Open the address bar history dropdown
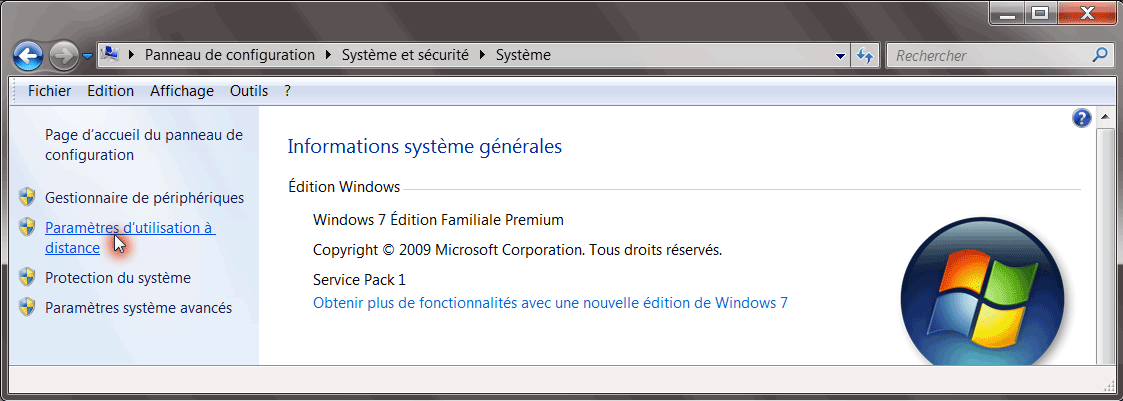This screenshot has width=1123, height=401. 840,56
